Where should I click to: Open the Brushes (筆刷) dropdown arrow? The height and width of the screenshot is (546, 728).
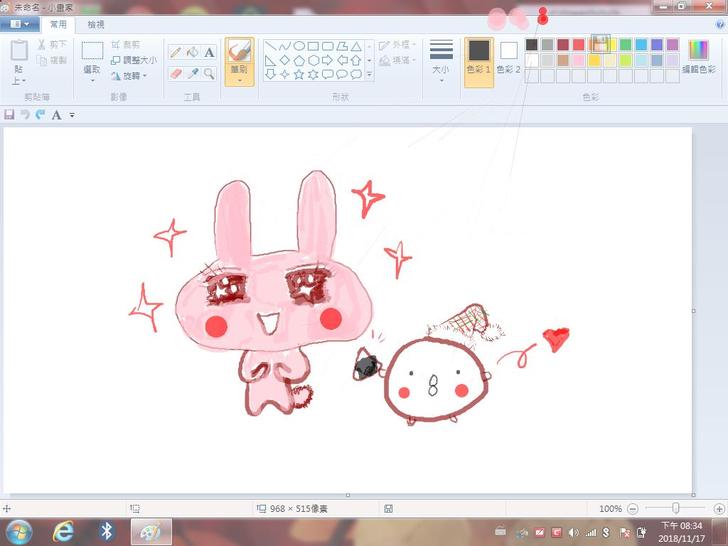[x=239, y=79]
